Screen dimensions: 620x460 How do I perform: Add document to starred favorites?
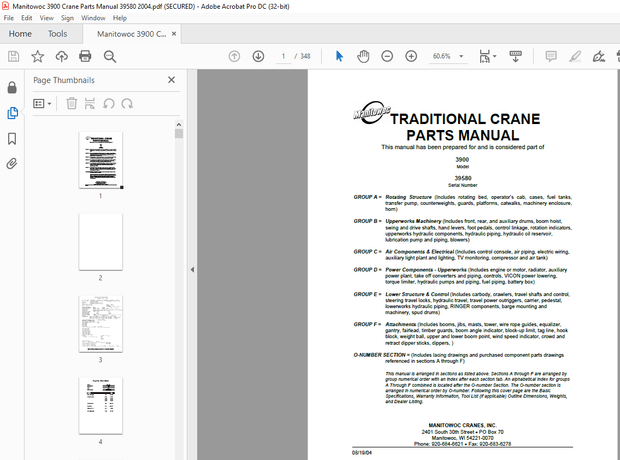(x=38, y=57)
